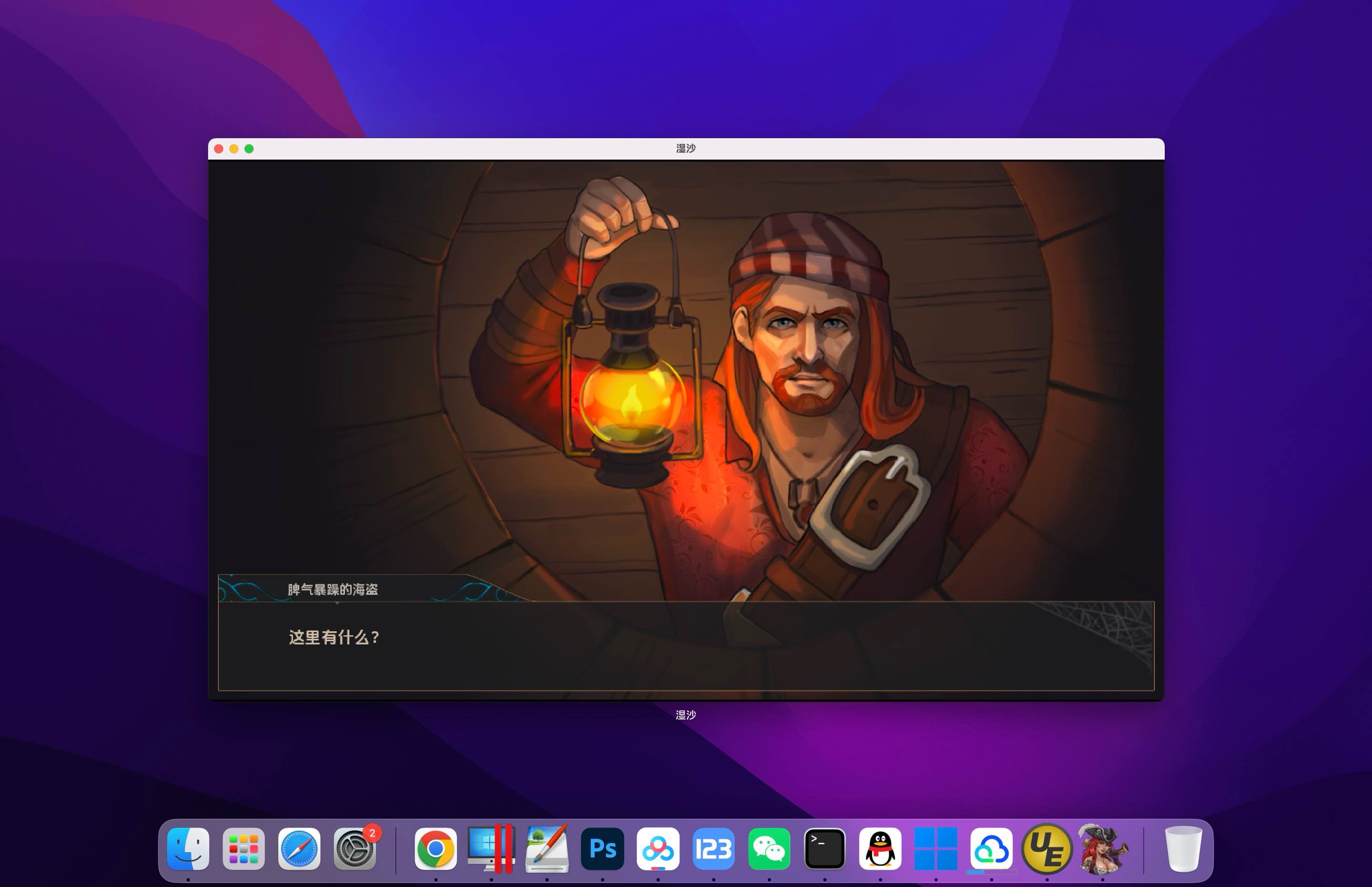Launch Photoshop from the Dock
The height and width of the screenshot is (887, 1372).
603,848
